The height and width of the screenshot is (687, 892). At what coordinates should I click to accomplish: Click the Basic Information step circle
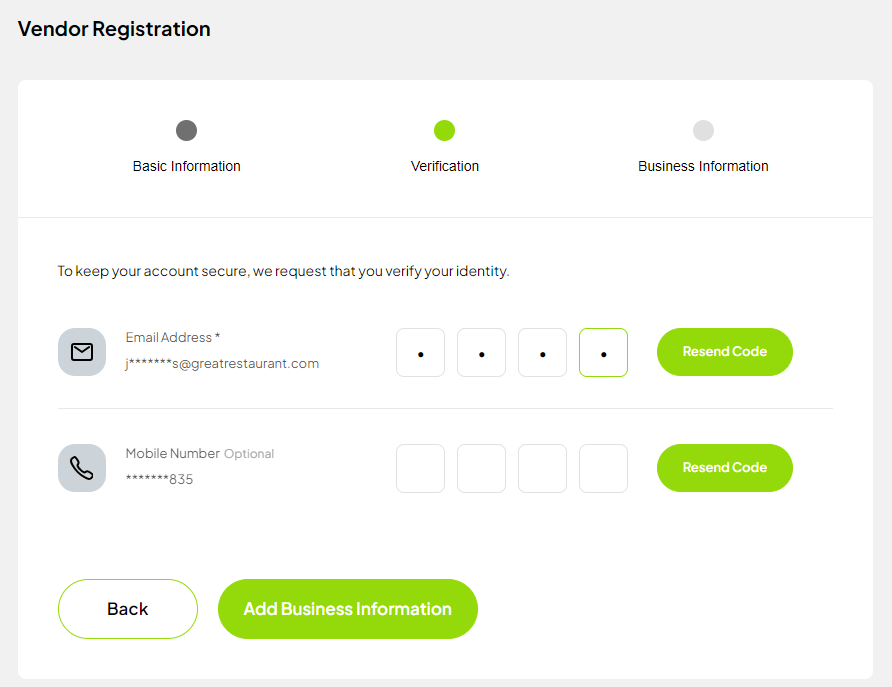[186, 130]
